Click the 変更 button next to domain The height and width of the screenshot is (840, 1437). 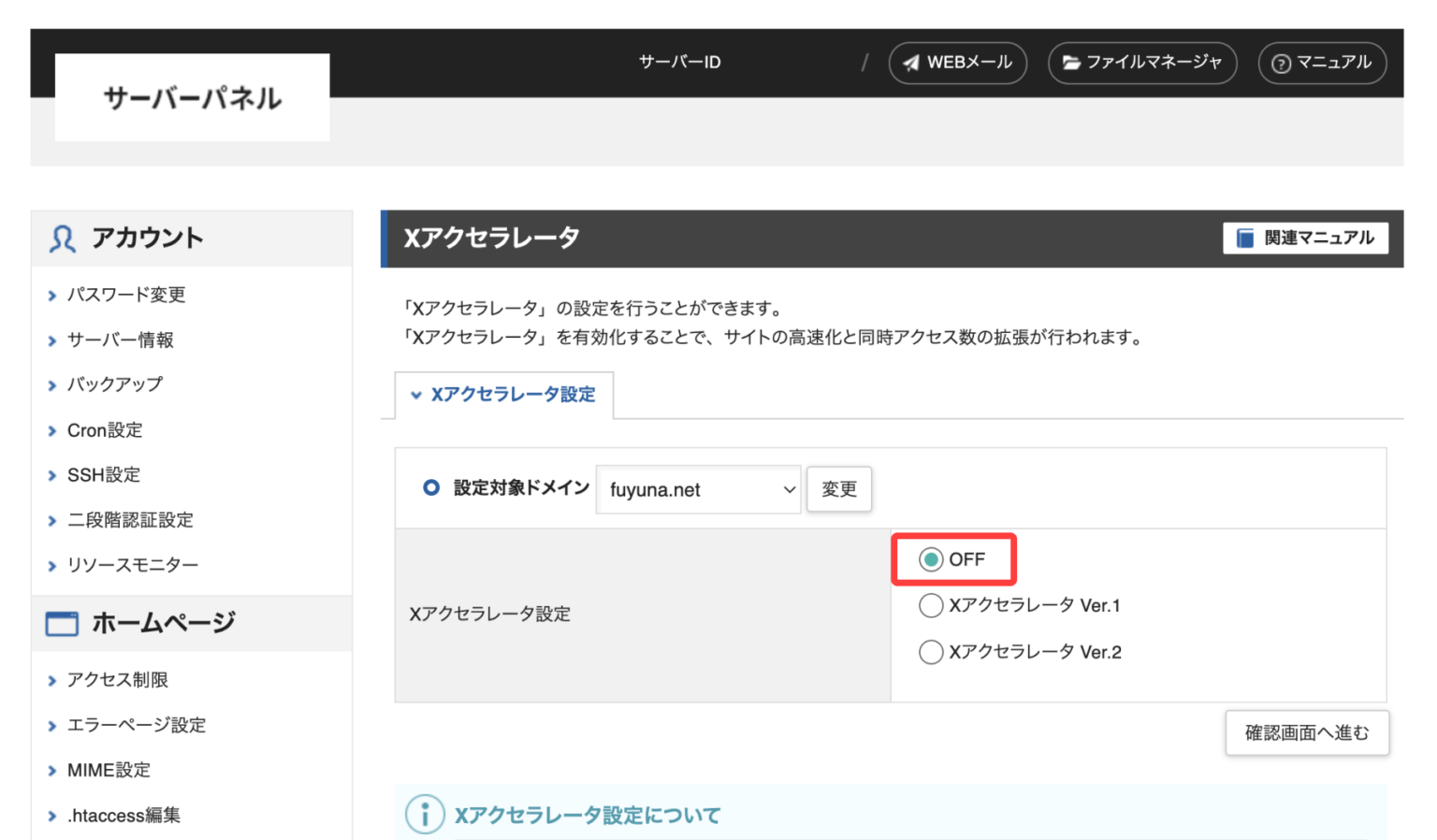coord(838,489)
